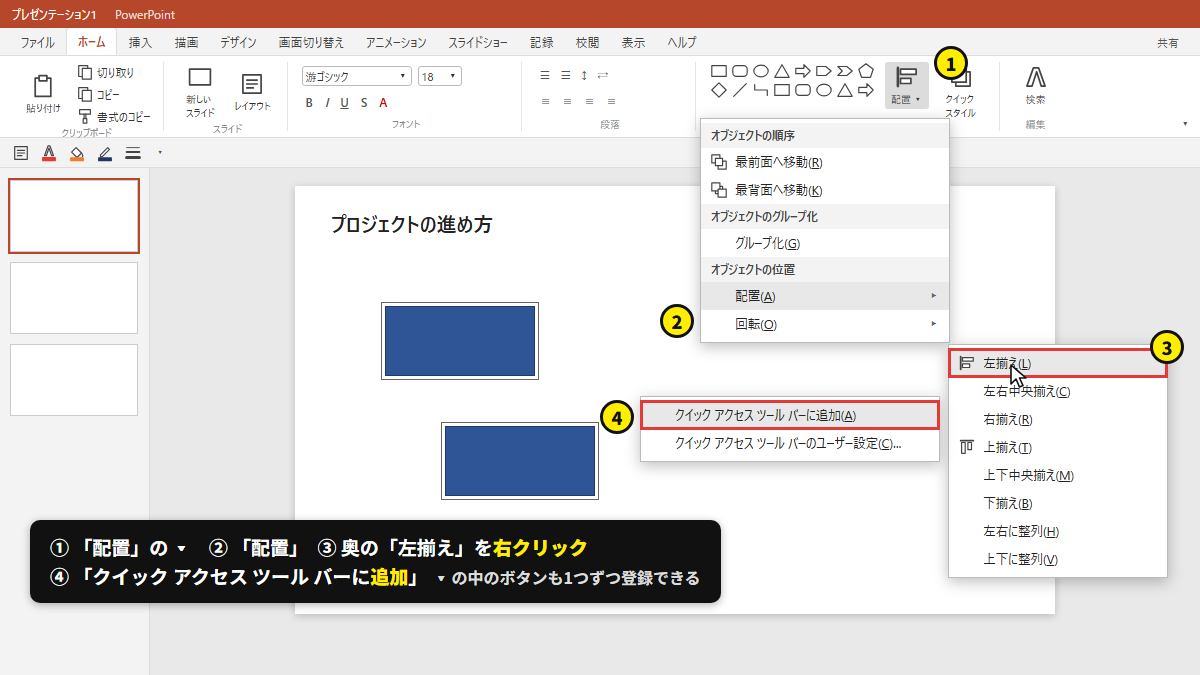1200x675 pixels.
Task: Pick the straight line shape
Action: coord(739,90)
